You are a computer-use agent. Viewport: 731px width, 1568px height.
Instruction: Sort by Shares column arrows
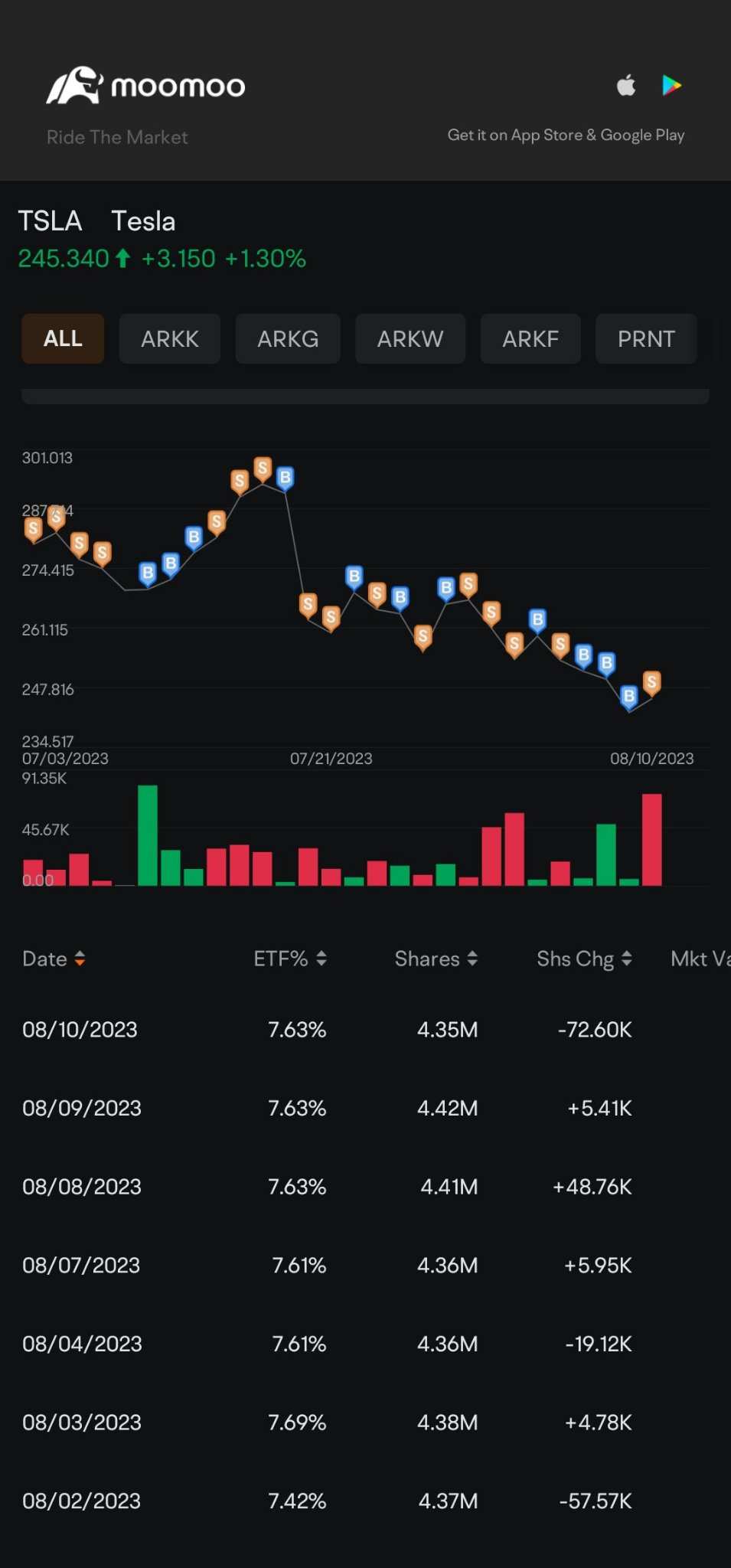click(x=472, y=959)
